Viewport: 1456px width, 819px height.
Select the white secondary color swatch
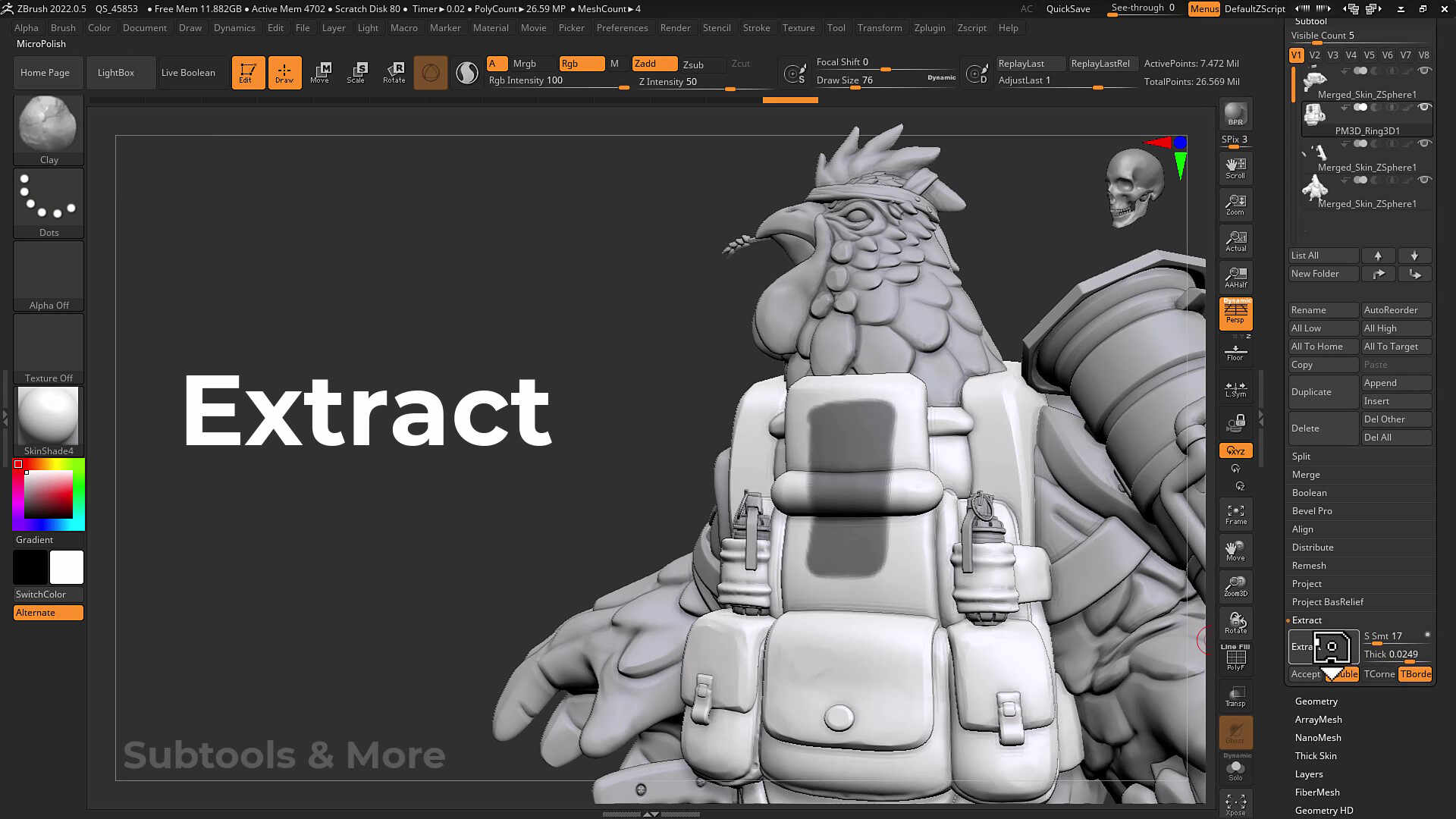pyautogui.click(x=67, y=567)
